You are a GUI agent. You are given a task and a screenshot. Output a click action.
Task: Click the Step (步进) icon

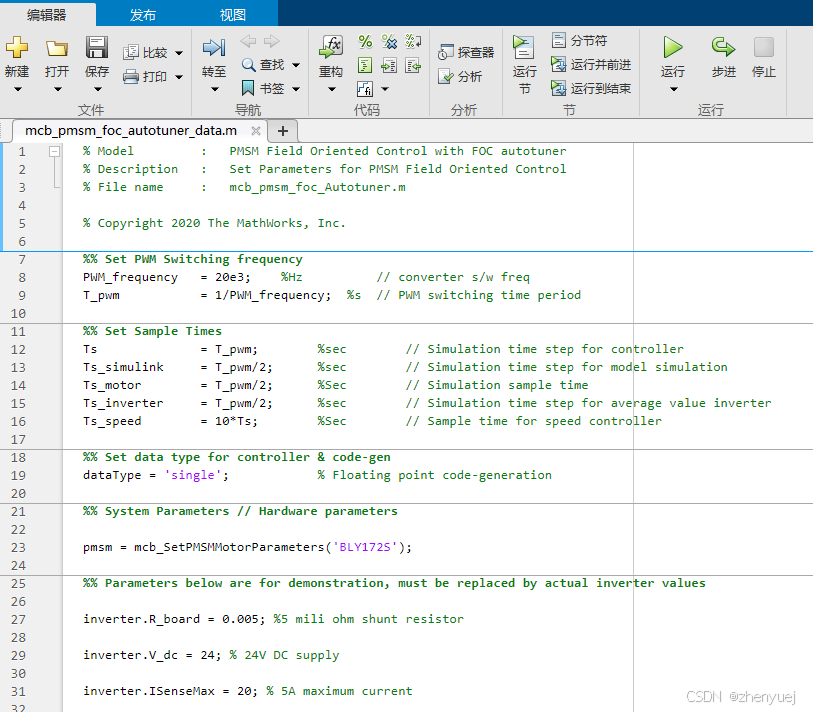(723, 47)
